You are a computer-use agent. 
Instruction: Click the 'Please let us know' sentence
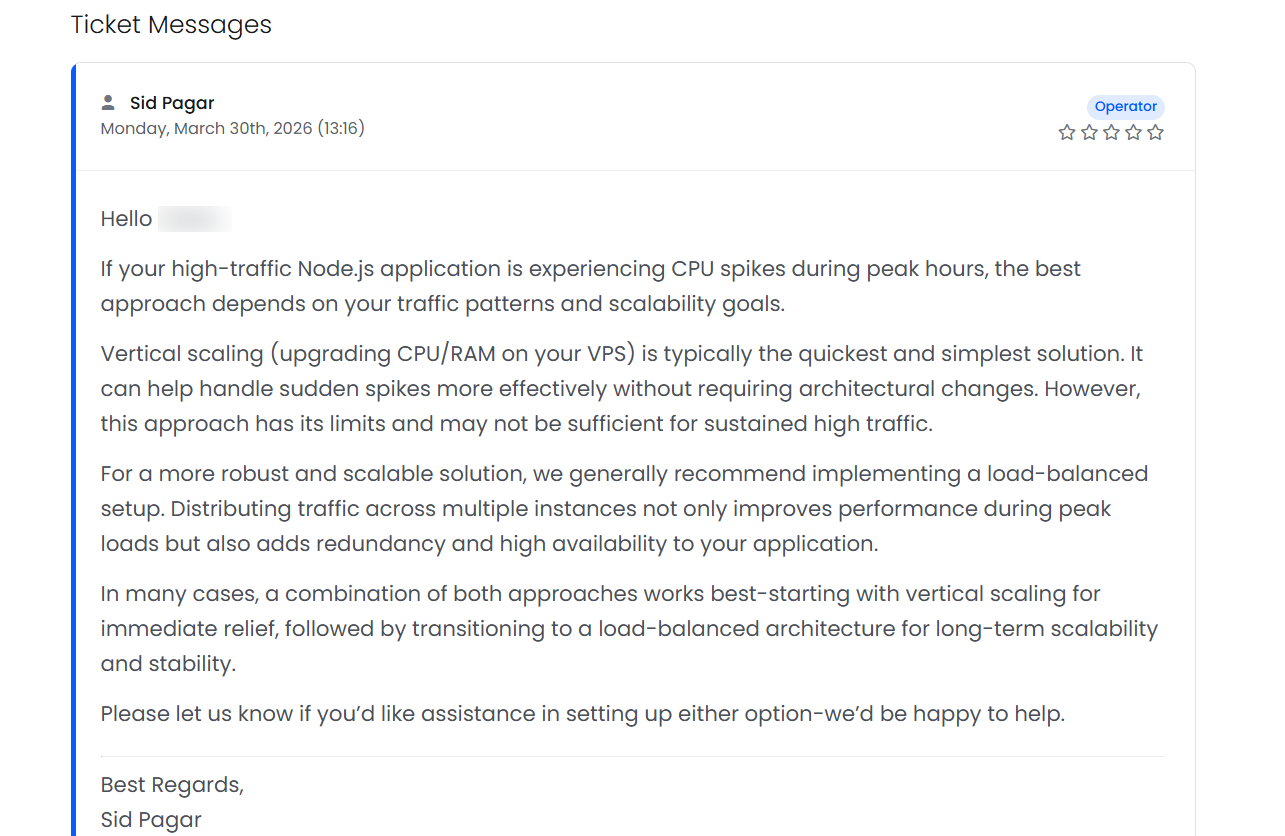click(583, 714)
